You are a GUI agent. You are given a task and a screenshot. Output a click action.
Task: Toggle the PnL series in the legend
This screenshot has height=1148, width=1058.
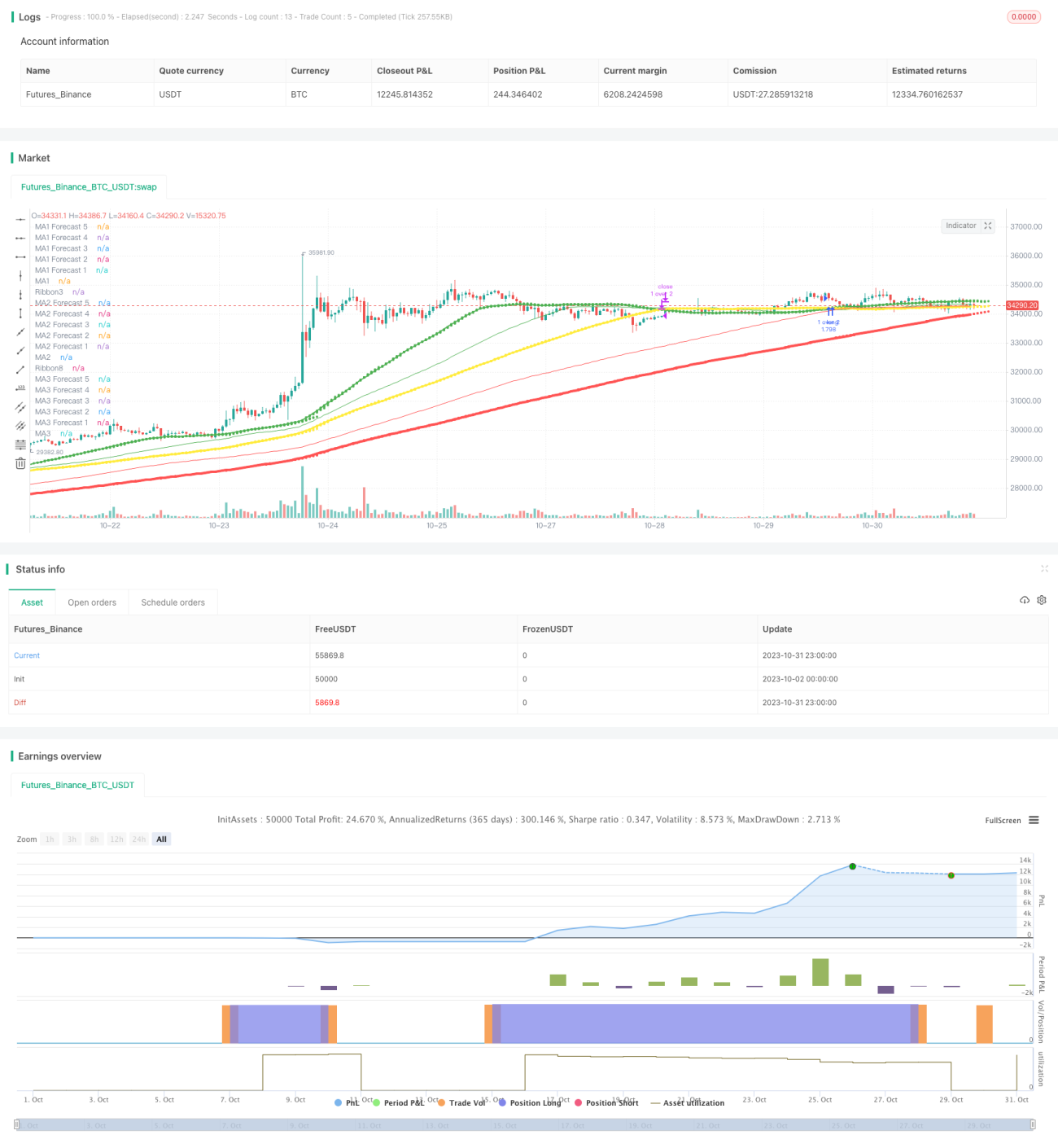pyautogui.click(x=347, y=1102)
